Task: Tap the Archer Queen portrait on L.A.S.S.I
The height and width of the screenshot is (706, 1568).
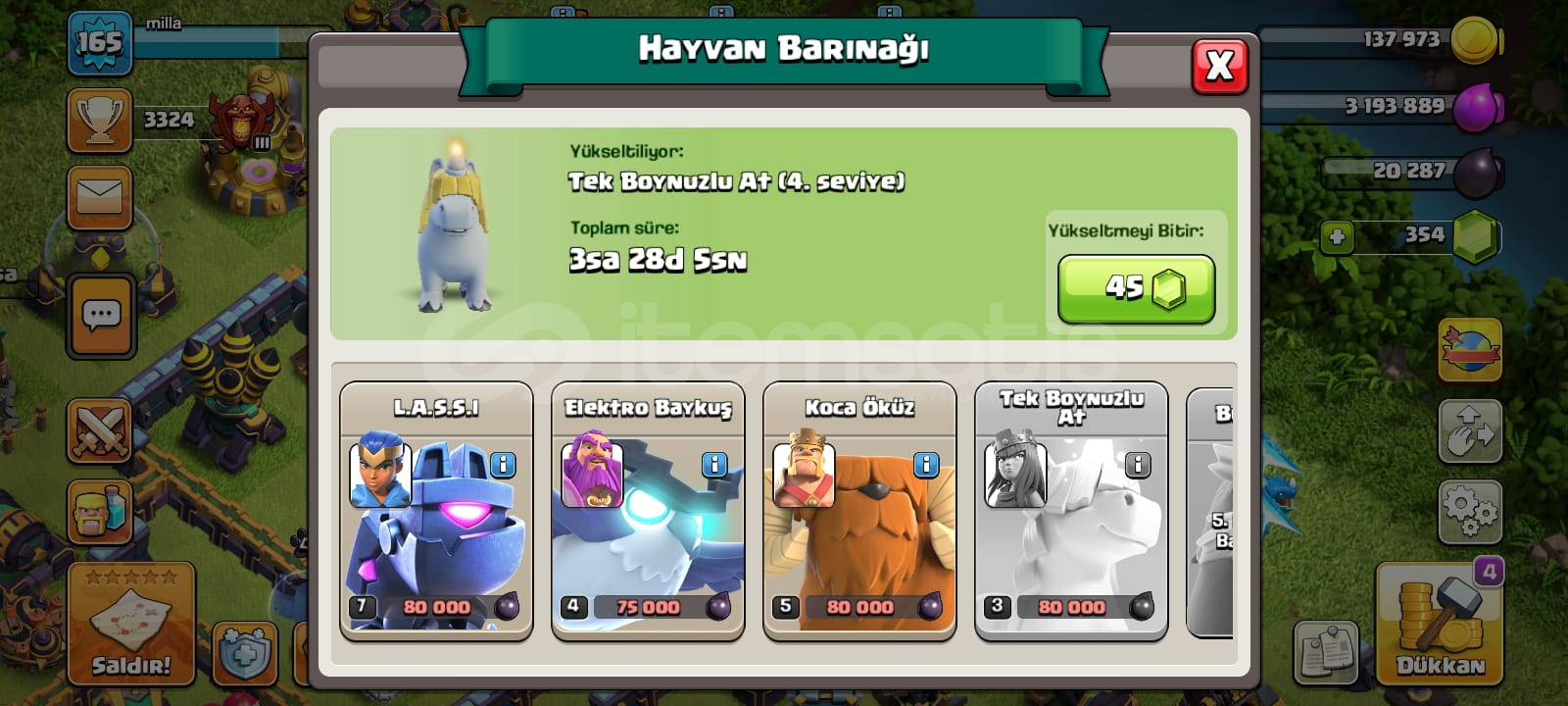Action: [380, 475]
